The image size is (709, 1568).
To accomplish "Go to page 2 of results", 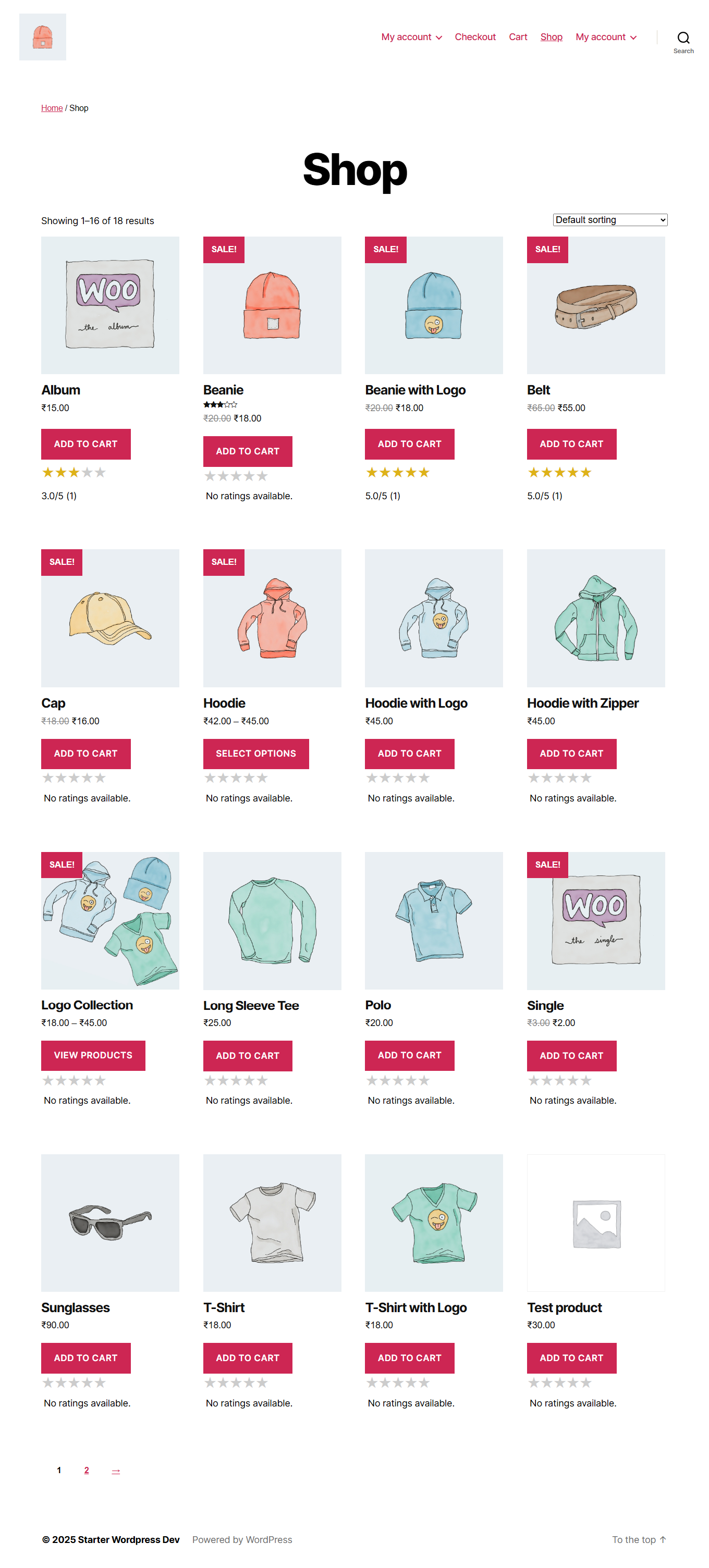I will pos(87,1470).
